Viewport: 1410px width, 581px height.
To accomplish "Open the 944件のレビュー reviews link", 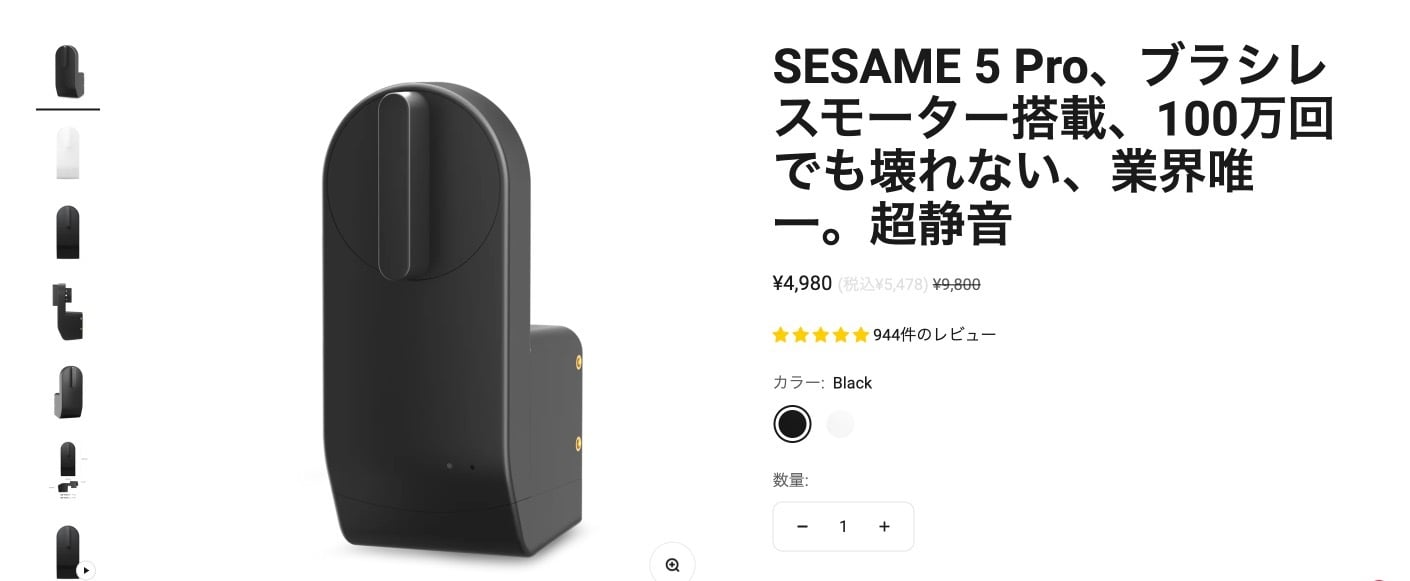I will click(934, 335).
